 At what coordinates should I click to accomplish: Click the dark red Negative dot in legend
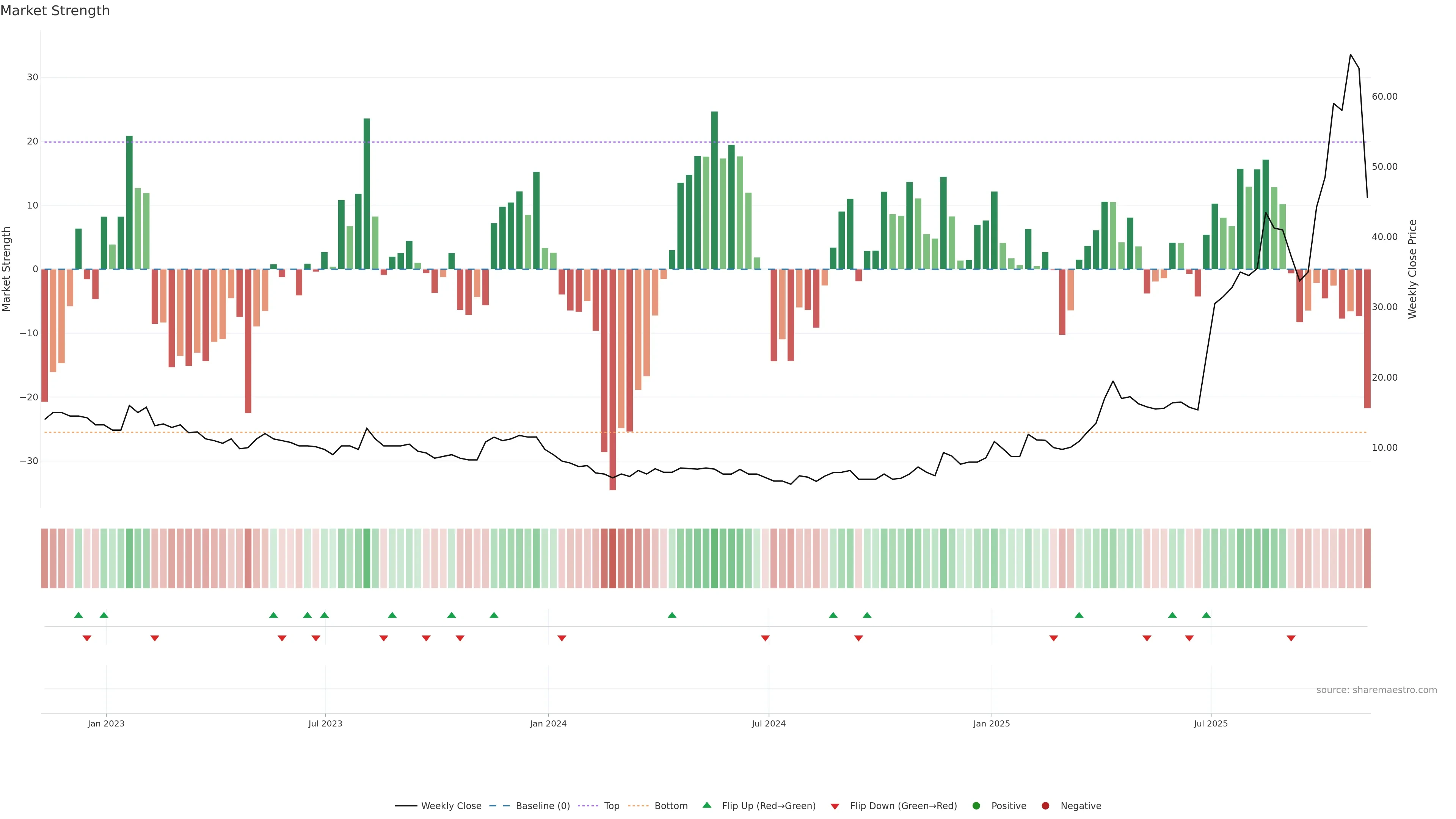(1045, 806)
